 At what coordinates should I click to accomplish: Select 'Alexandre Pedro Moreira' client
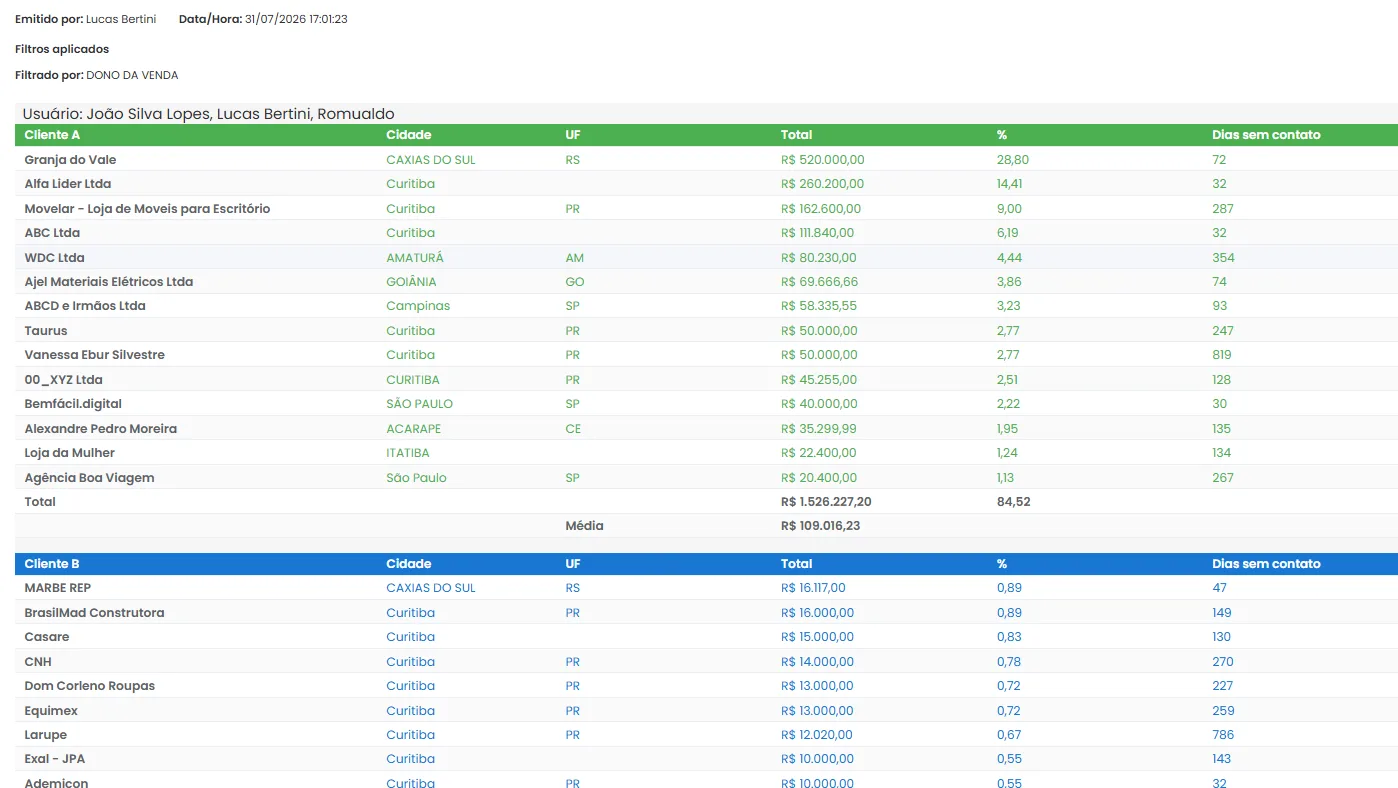101,429
